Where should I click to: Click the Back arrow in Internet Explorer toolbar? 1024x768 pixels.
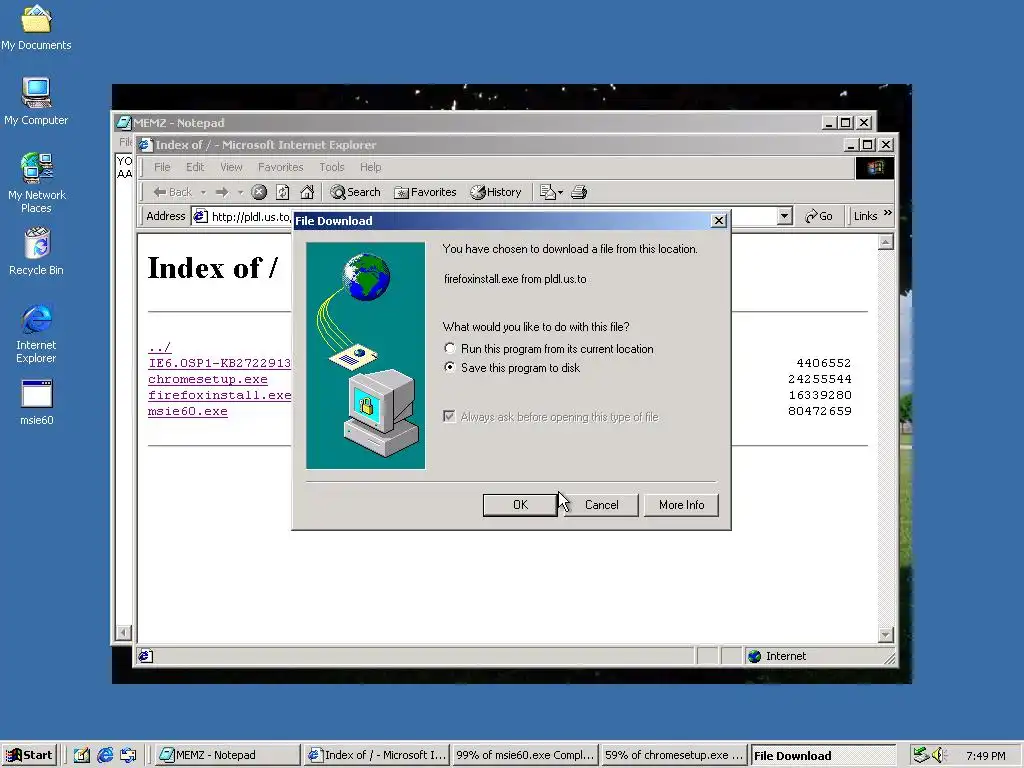pos(172,192)
